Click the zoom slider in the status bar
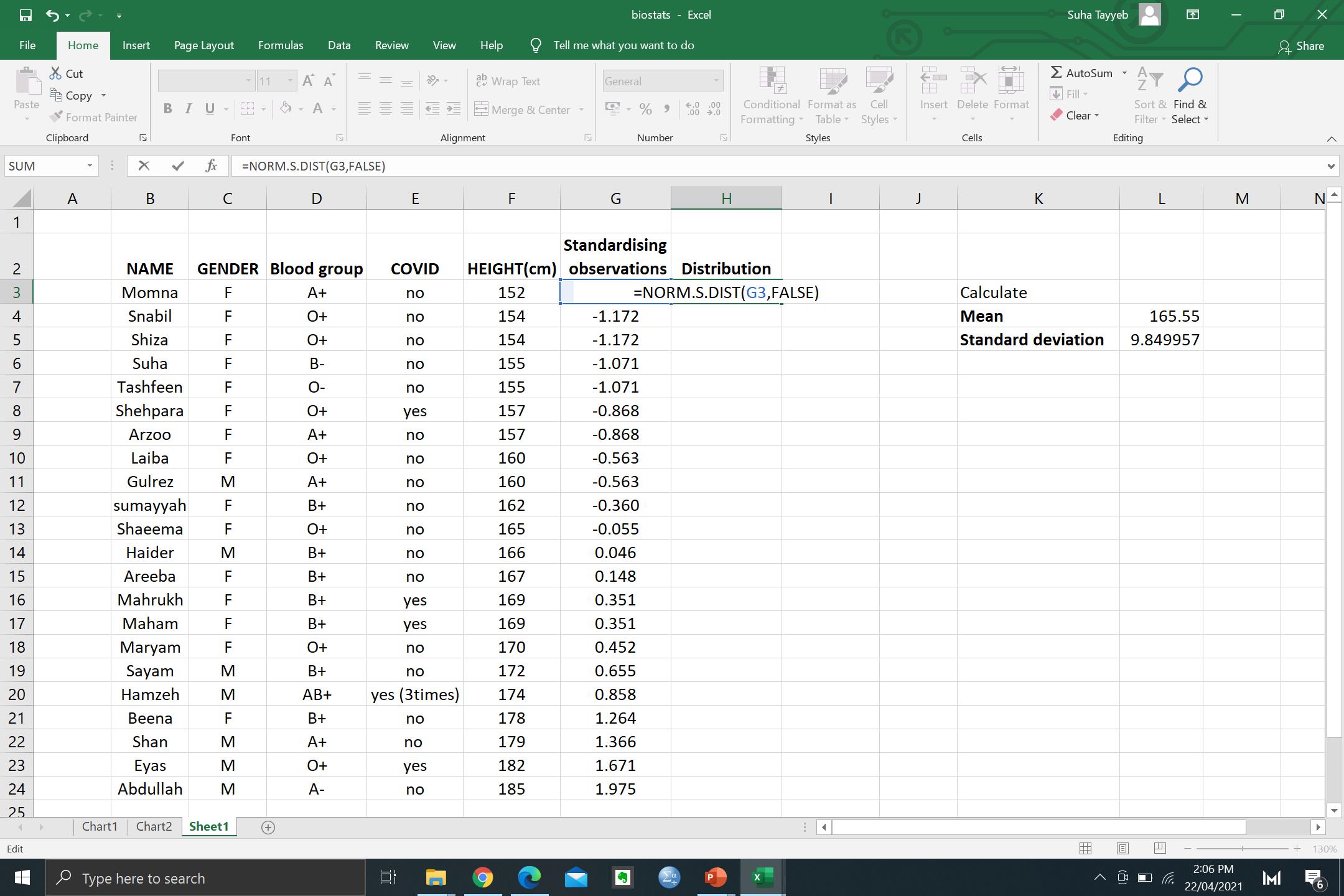 coord(1242,849)
